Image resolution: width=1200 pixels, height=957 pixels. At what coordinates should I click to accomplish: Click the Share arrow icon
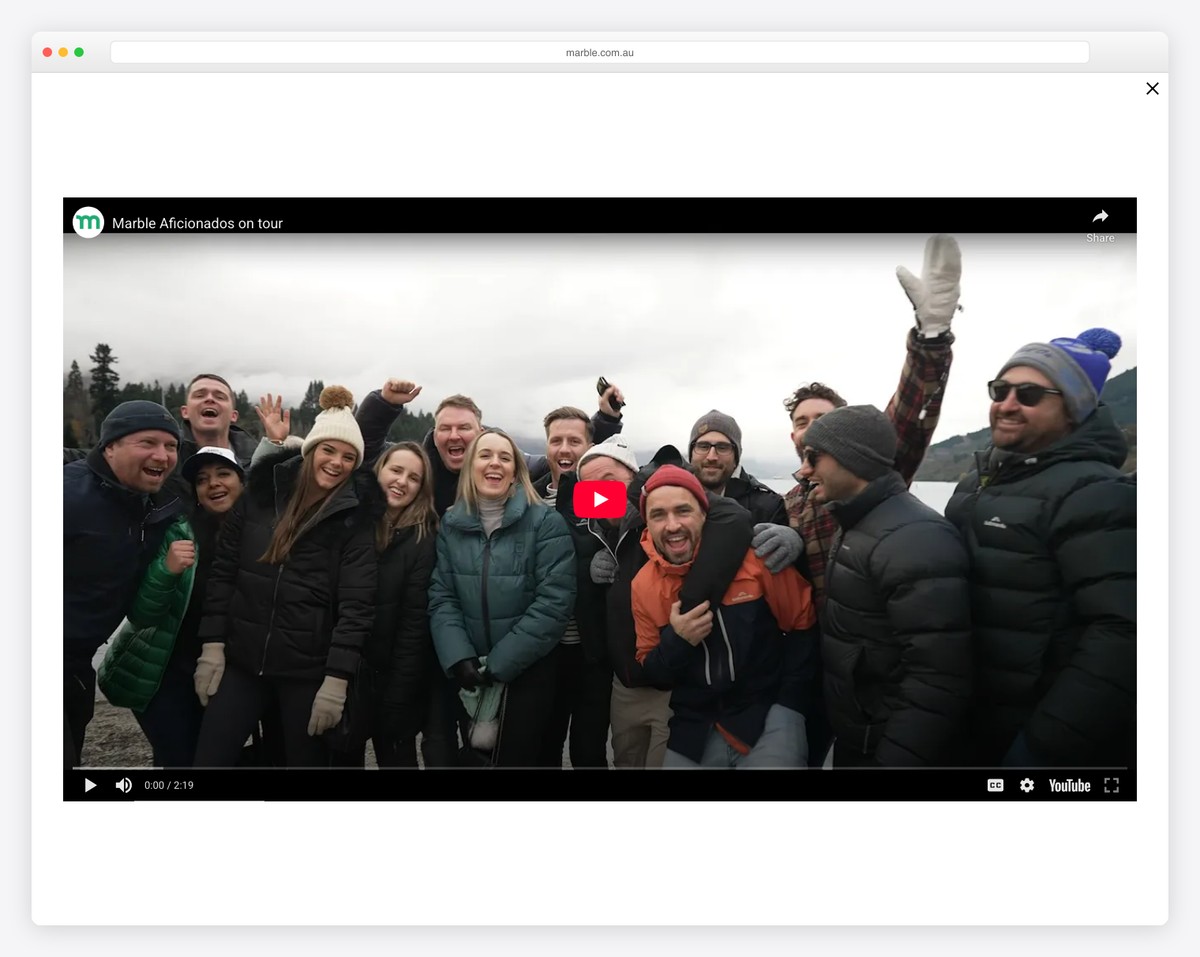[x=1100, y=217]
